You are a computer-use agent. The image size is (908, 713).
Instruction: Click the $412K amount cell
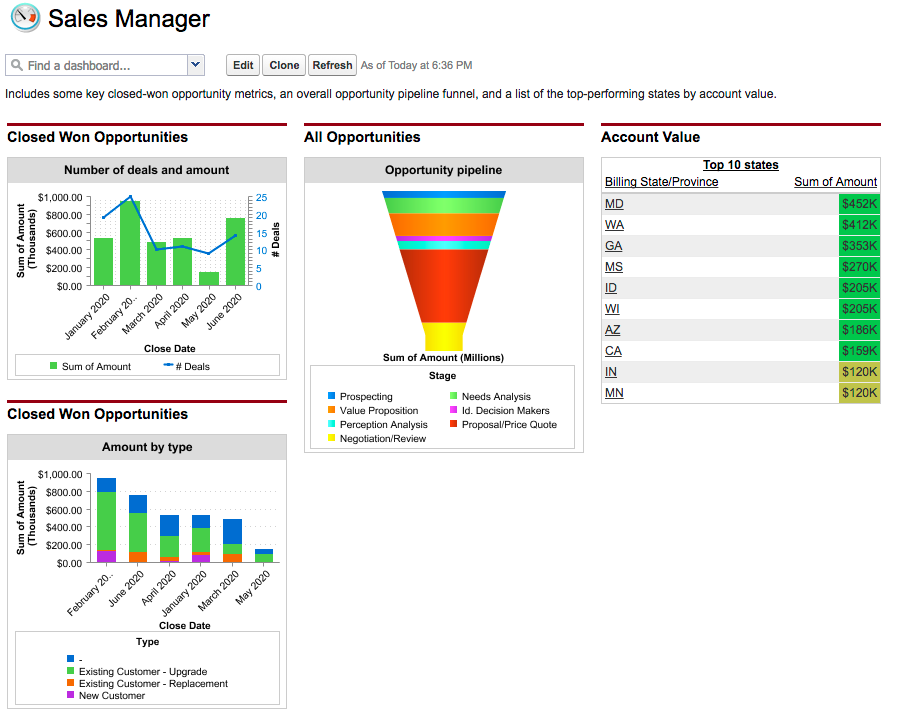click(x=859, y=225)
